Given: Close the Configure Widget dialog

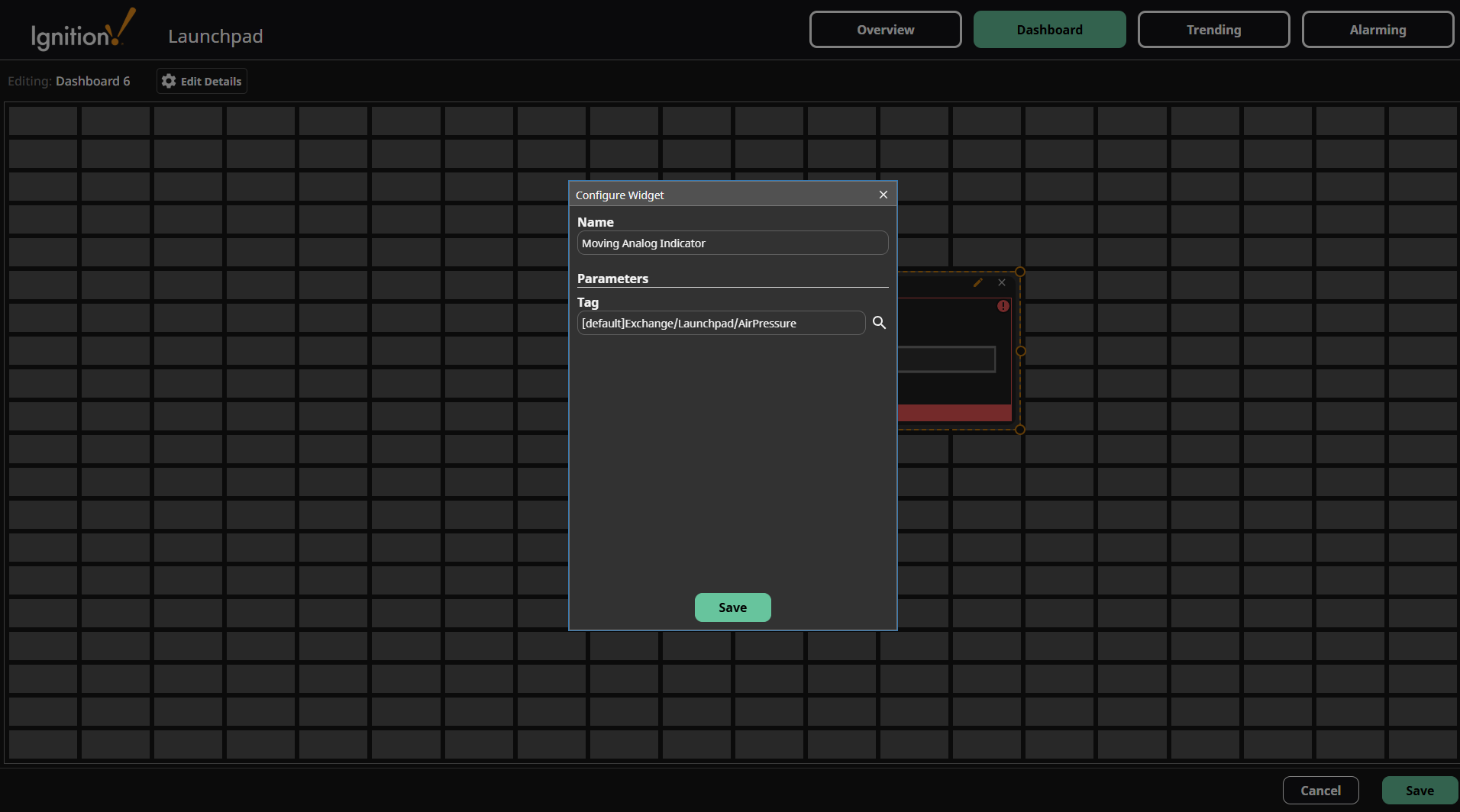Looking at the screenshot, I should point(883,195).
